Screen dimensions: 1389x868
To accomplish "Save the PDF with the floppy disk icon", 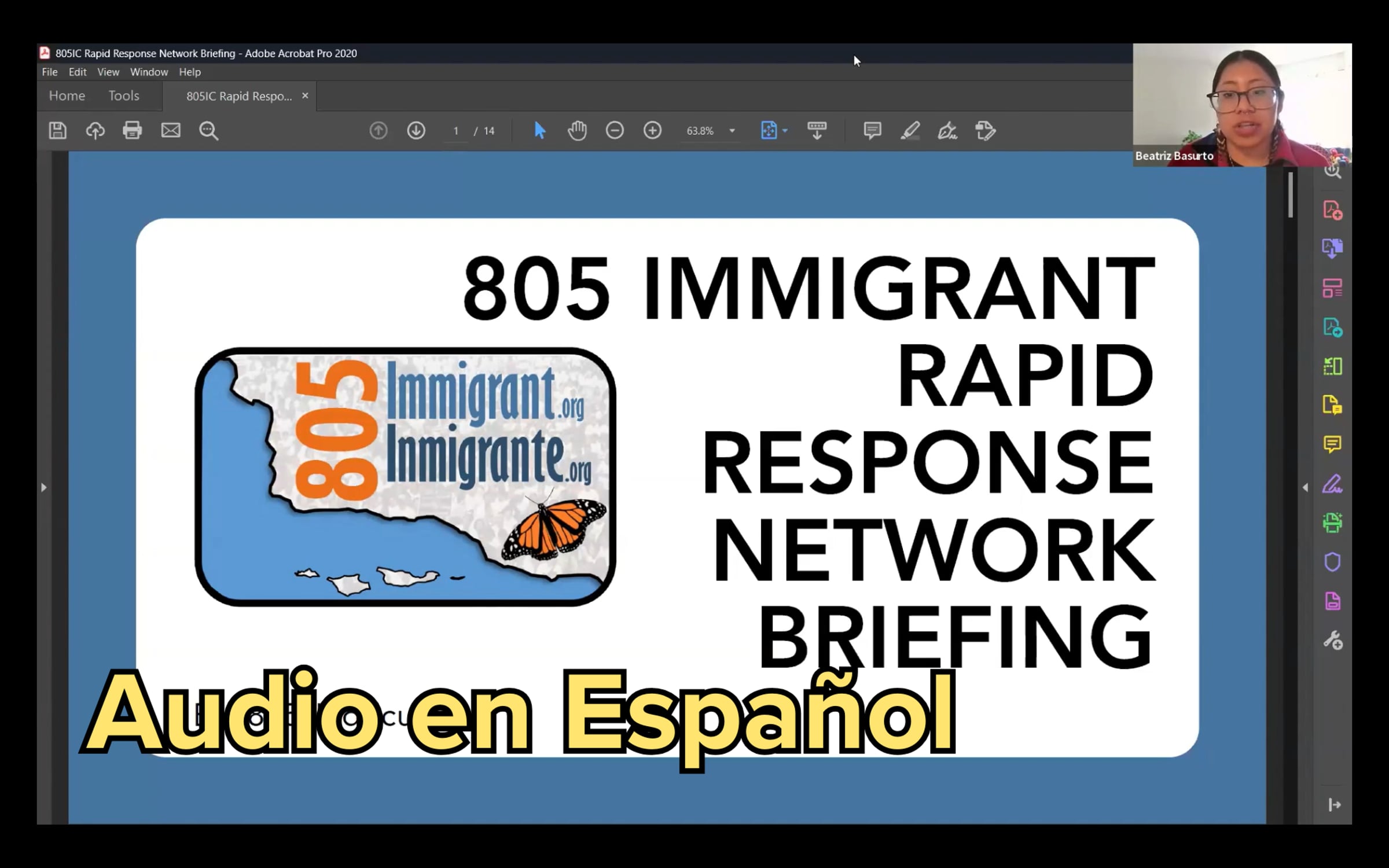I will pos(57,130).
